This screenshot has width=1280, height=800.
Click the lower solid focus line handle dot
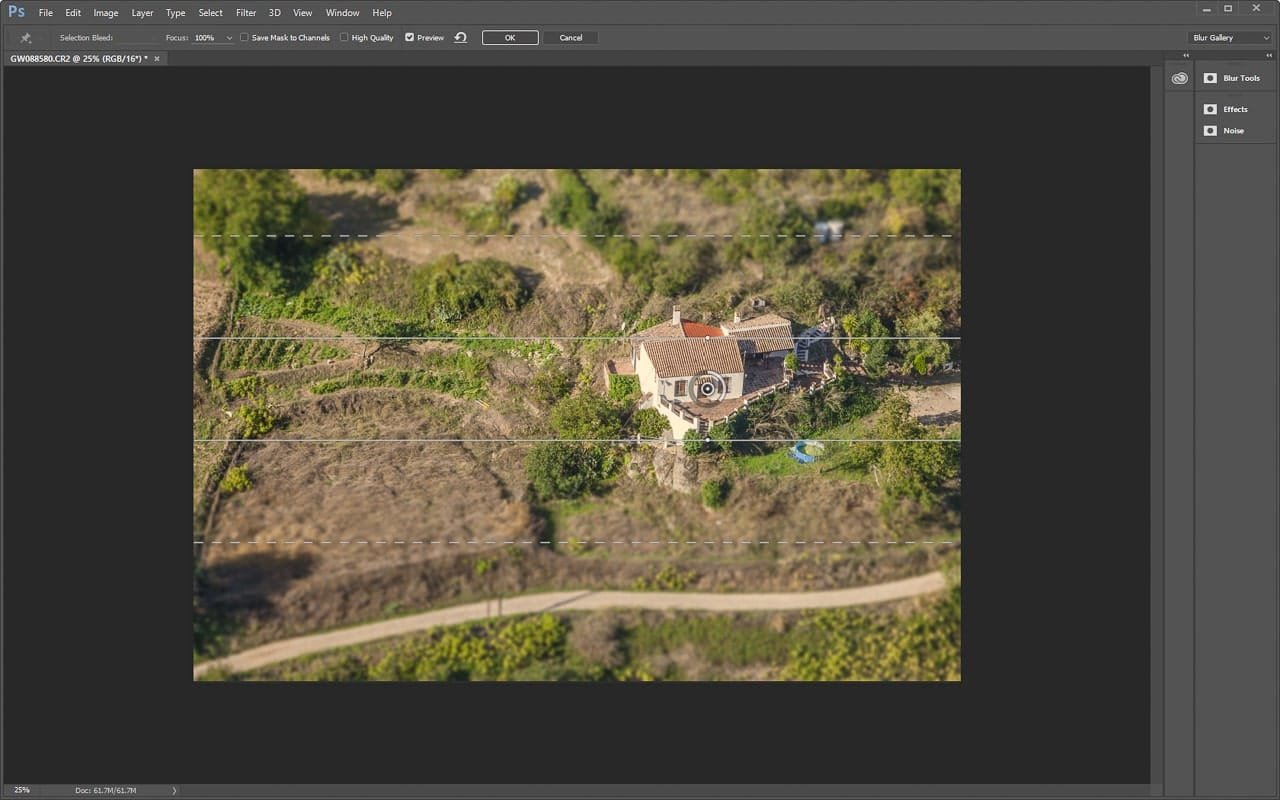pyautogui.click(x=707, y=440)
